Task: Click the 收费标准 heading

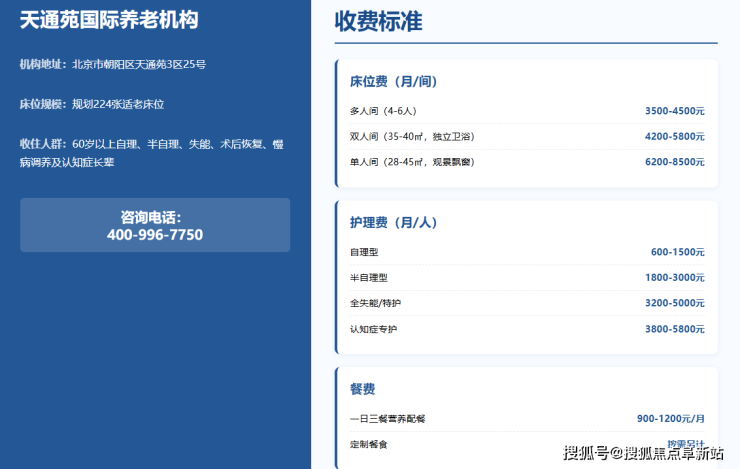Action: pos(378,22)
